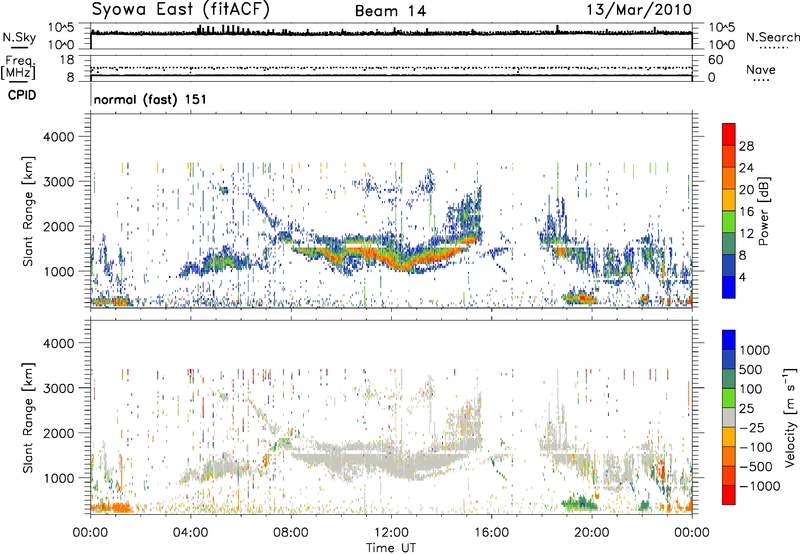
Task: Click the '08:00' time tick label
Action: click(291, 533)
